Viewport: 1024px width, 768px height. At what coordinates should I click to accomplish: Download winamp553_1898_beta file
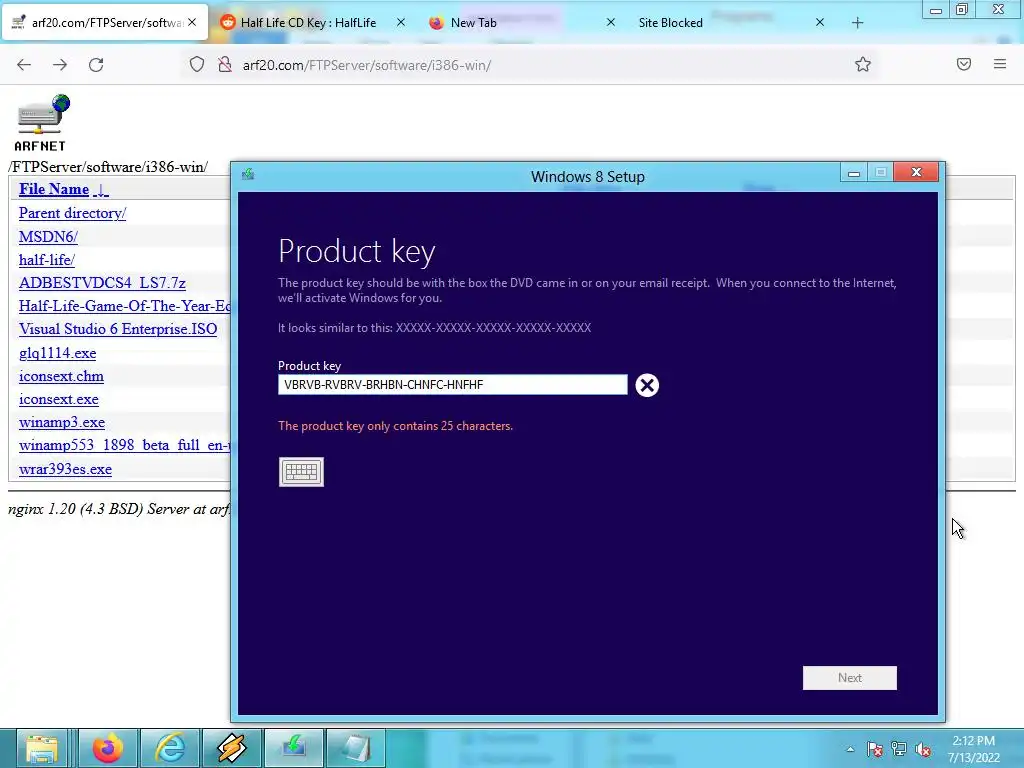click(125, 445)
